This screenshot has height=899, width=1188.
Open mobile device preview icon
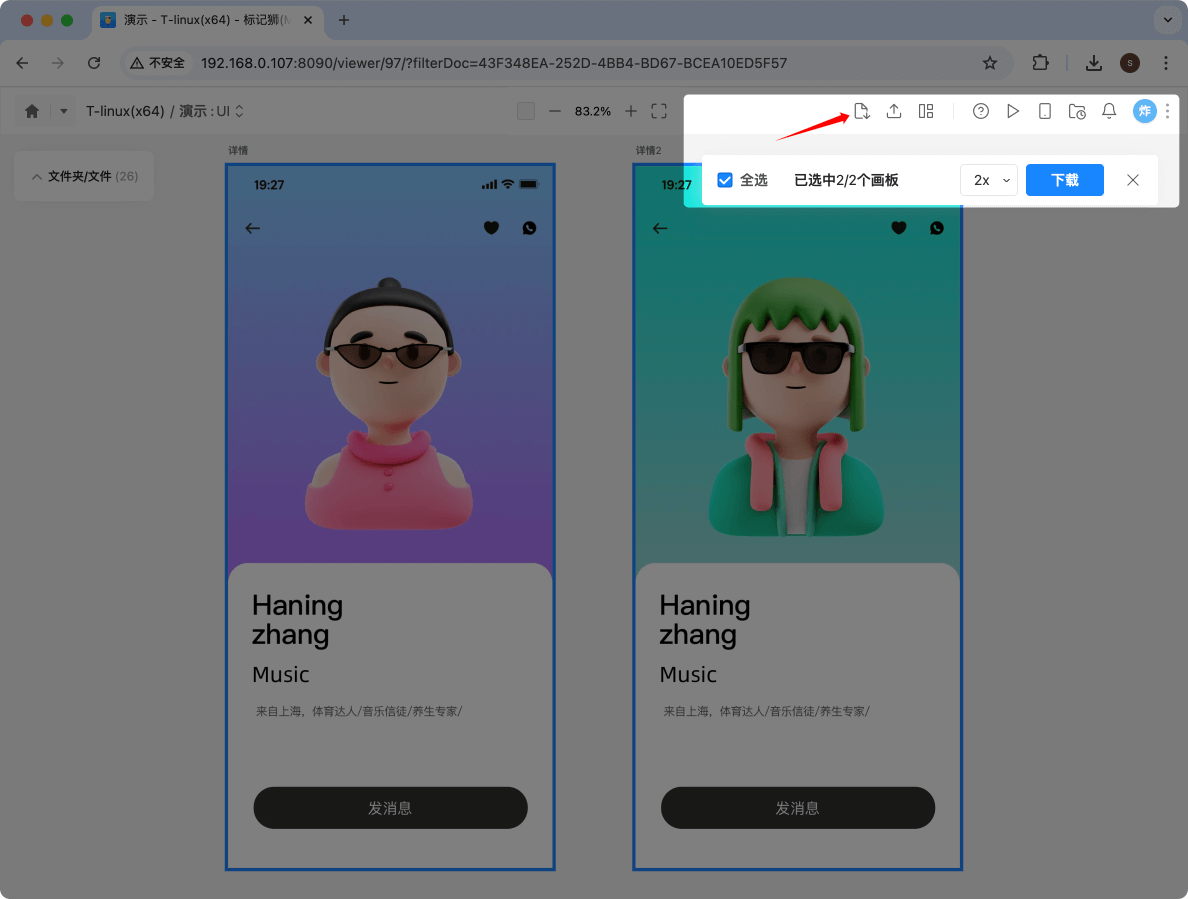point(1045,111)
